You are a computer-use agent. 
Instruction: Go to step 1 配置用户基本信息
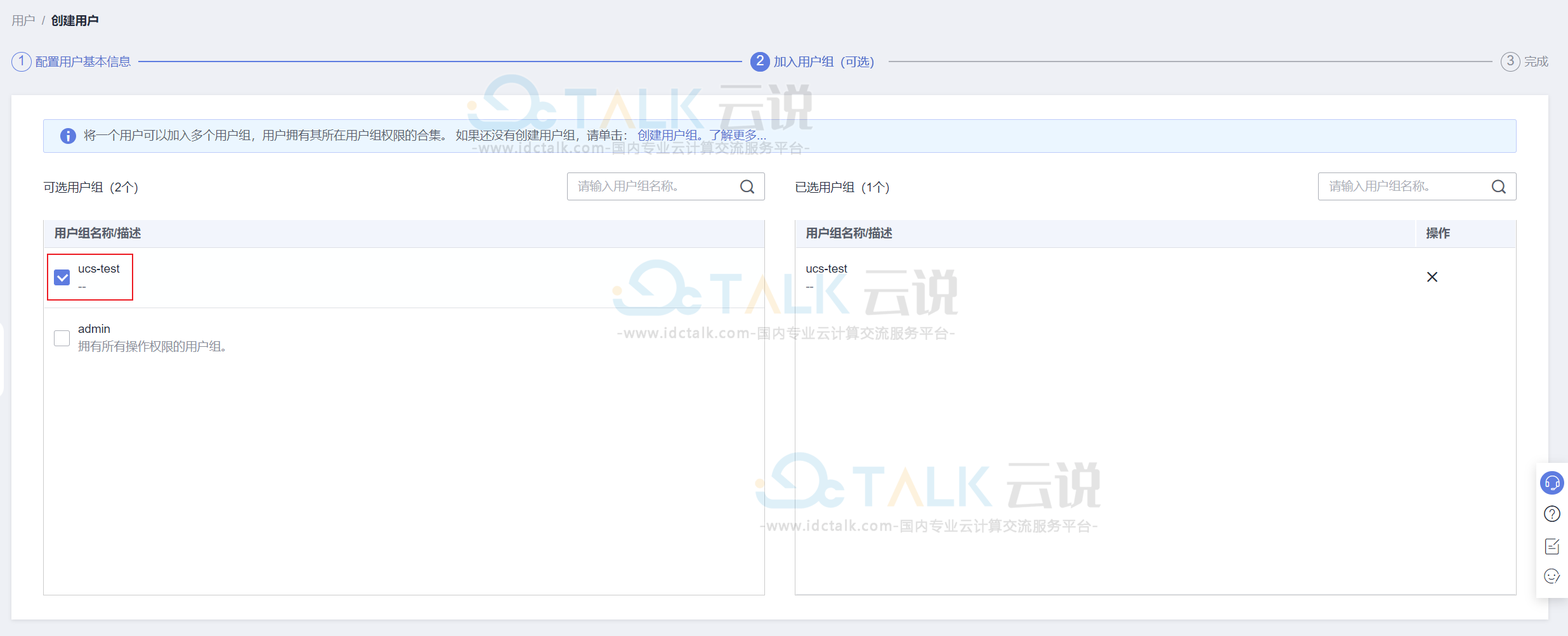click(71, 62)
